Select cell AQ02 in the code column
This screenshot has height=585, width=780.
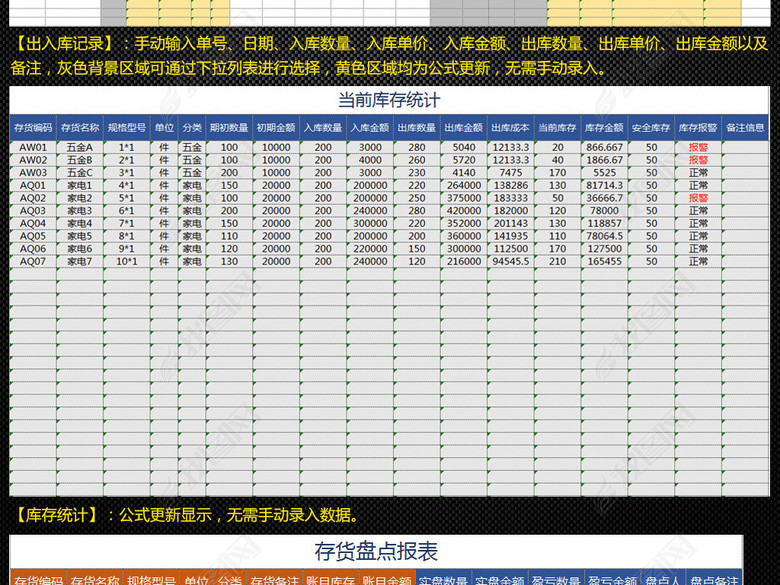click(x=33, y=198)
